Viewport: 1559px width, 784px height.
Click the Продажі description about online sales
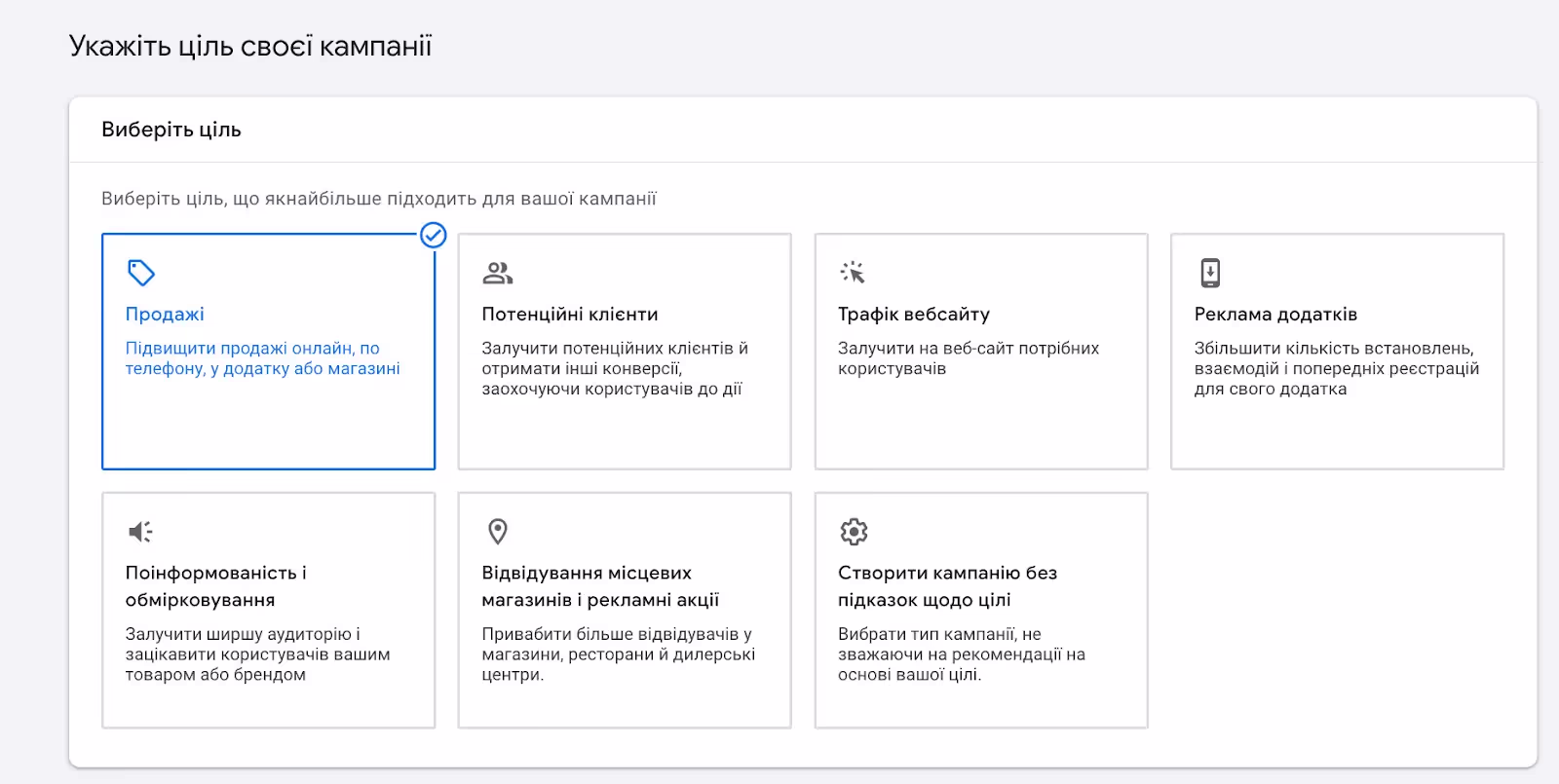pos(262,358)
